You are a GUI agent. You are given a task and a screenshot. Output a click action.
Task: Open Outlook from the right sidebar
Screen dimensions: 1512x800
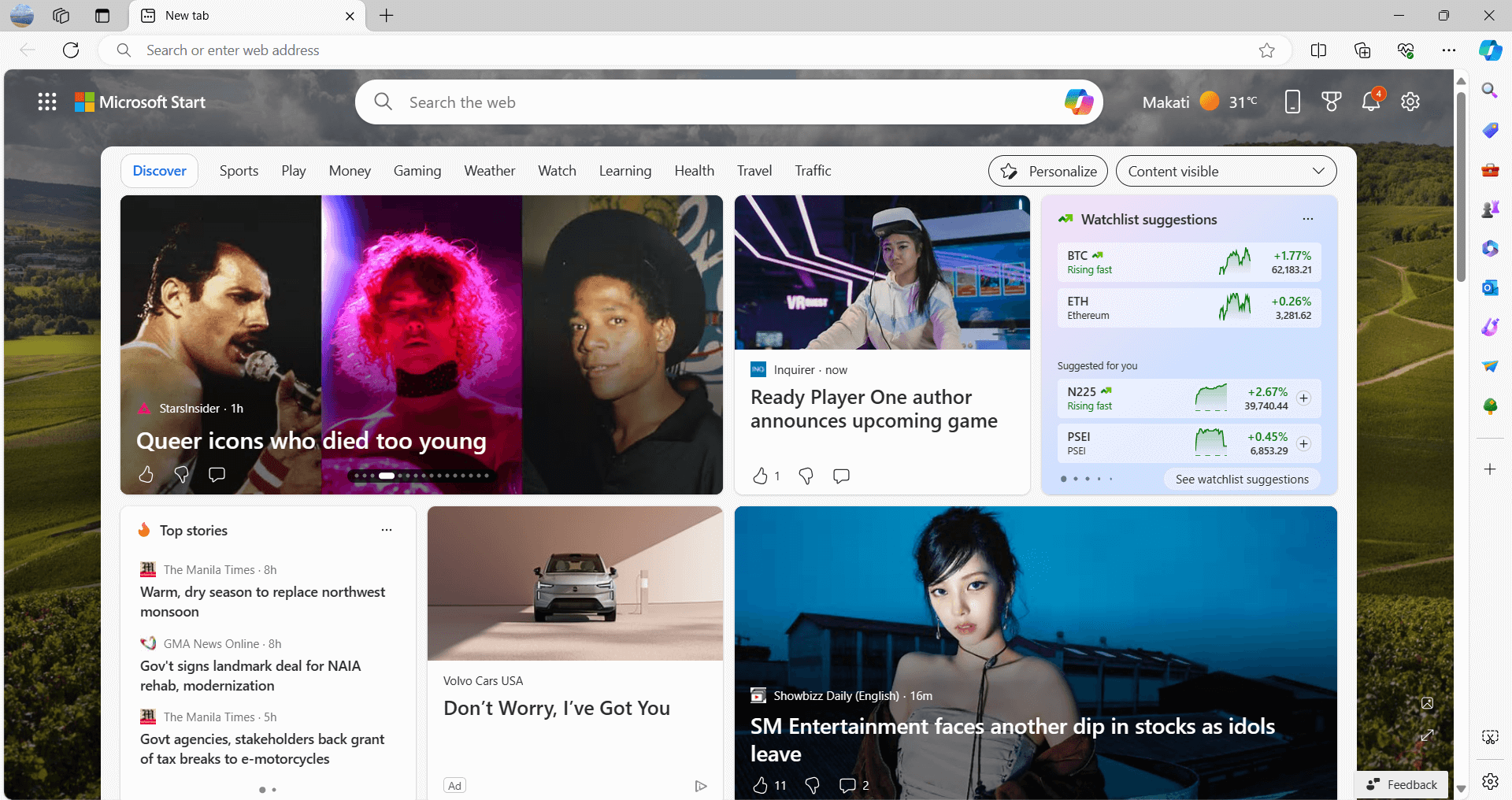[1489, 287]
